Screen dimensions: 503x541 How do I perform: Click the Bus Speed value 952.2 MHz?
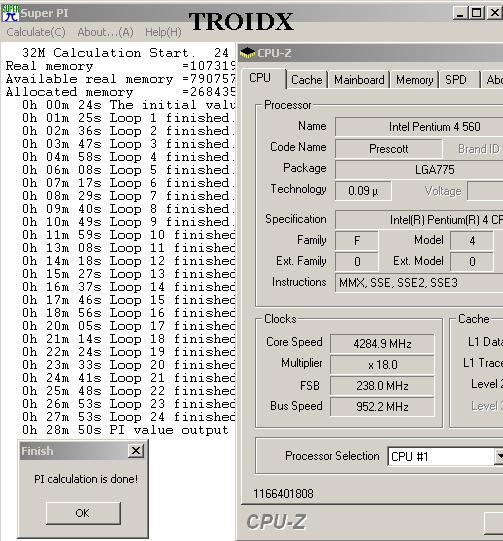382,407
